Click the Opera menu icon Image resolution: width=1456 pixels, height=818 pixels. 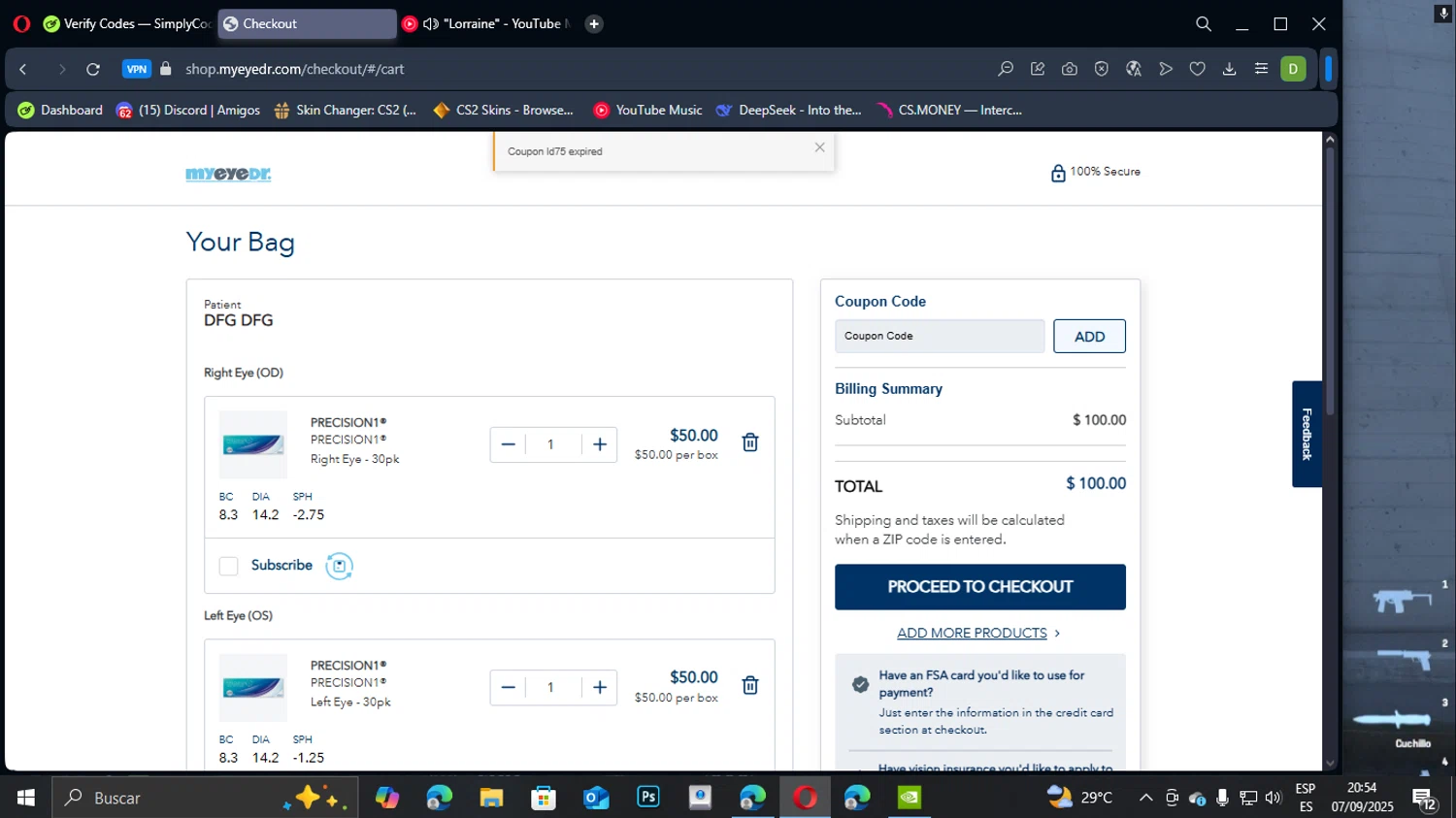point(20,23)
